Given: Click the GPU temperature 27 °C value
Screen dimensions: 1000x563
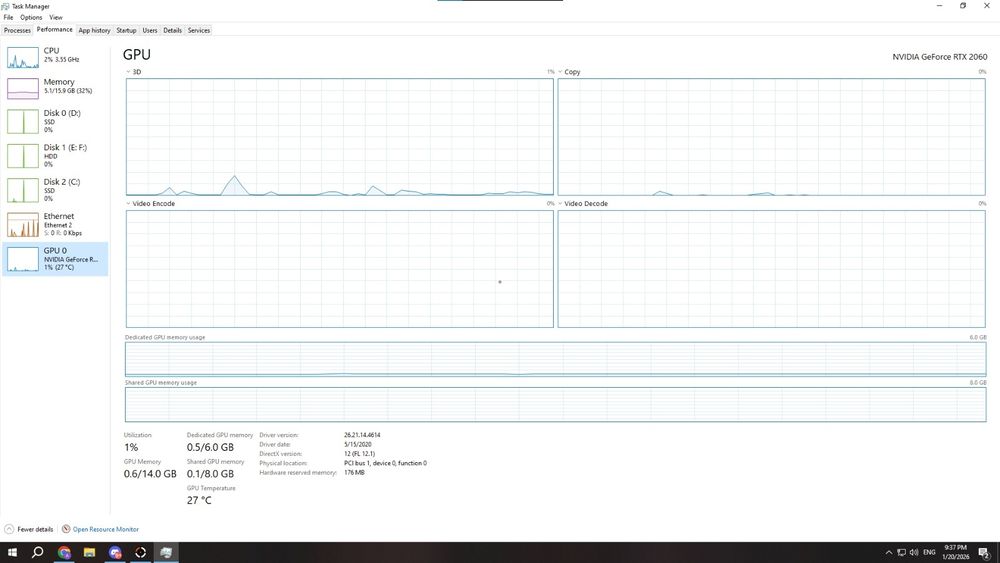Looking at the screenshot, I should [x=199, y=501].
